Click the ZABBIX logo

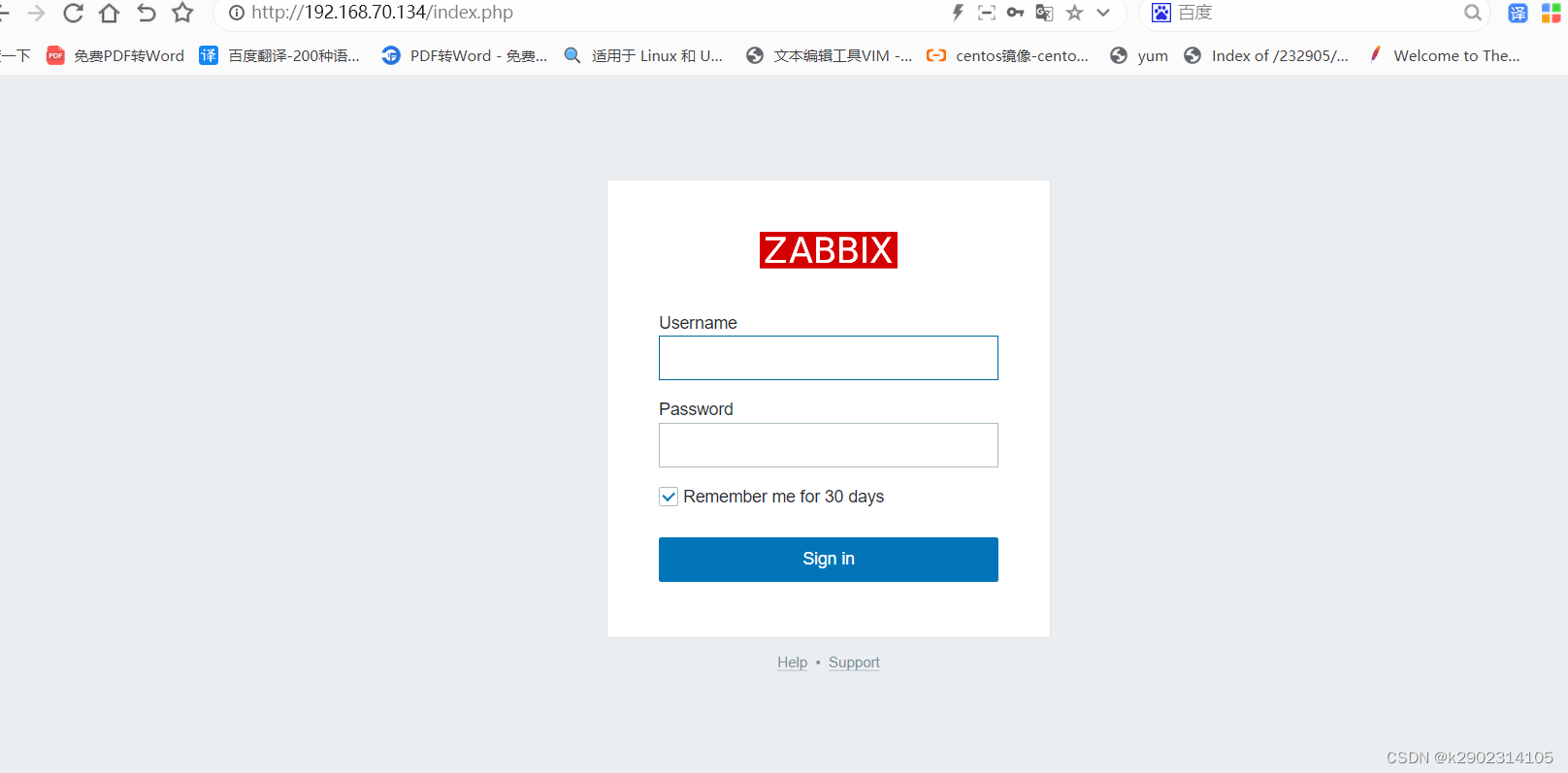(829, 250)
